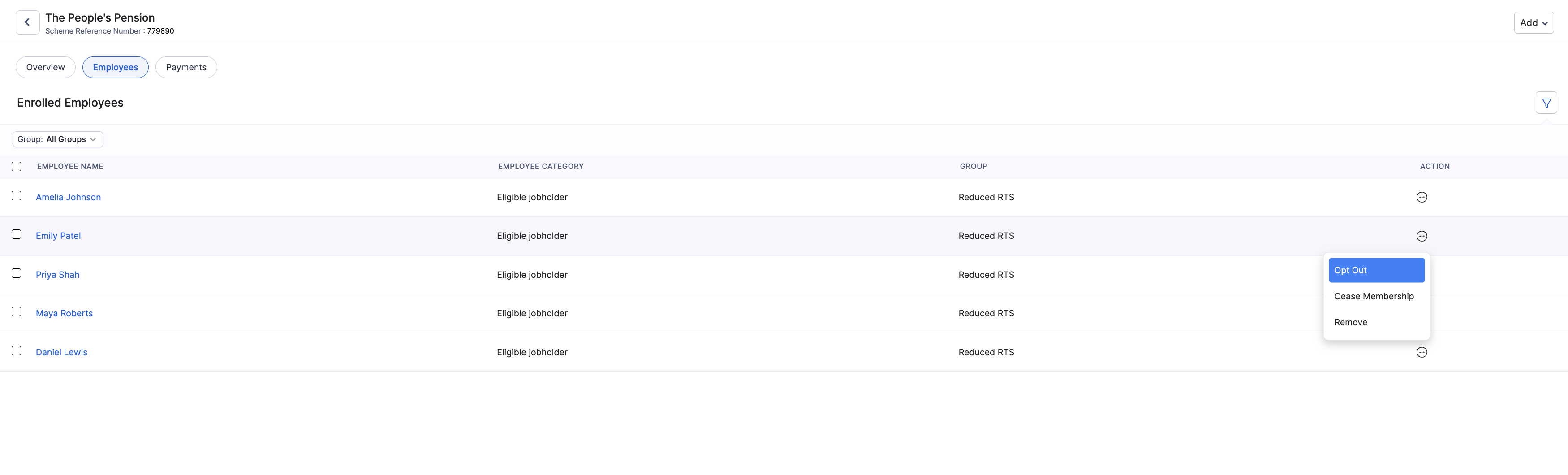The image size is (1568, 475).
Task: Switch to the Payments tab
Action: click(186, 68)
